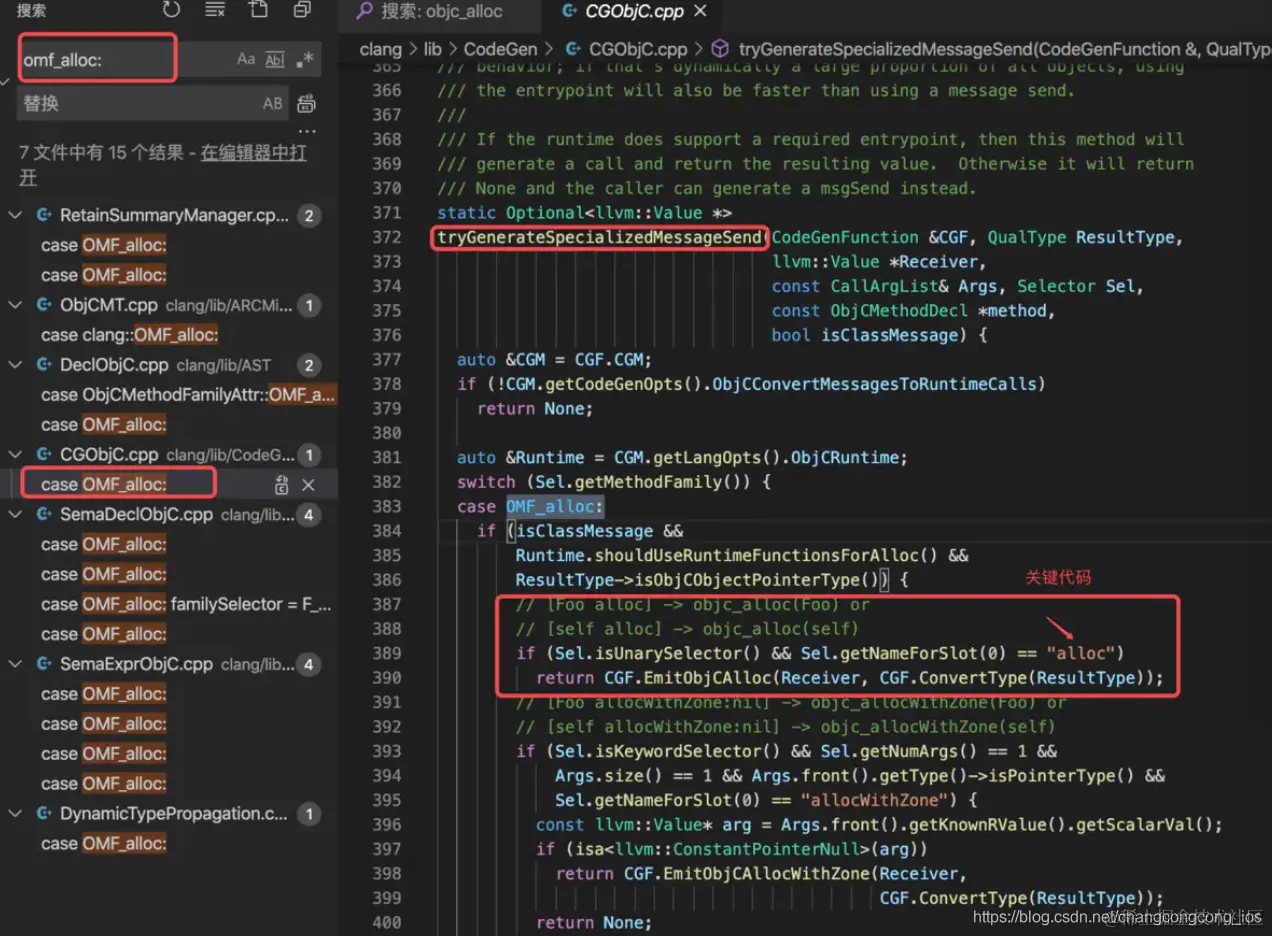
Task: Open result 'case clang::OMF_alloc:'
Action: (x=129, y=335)
